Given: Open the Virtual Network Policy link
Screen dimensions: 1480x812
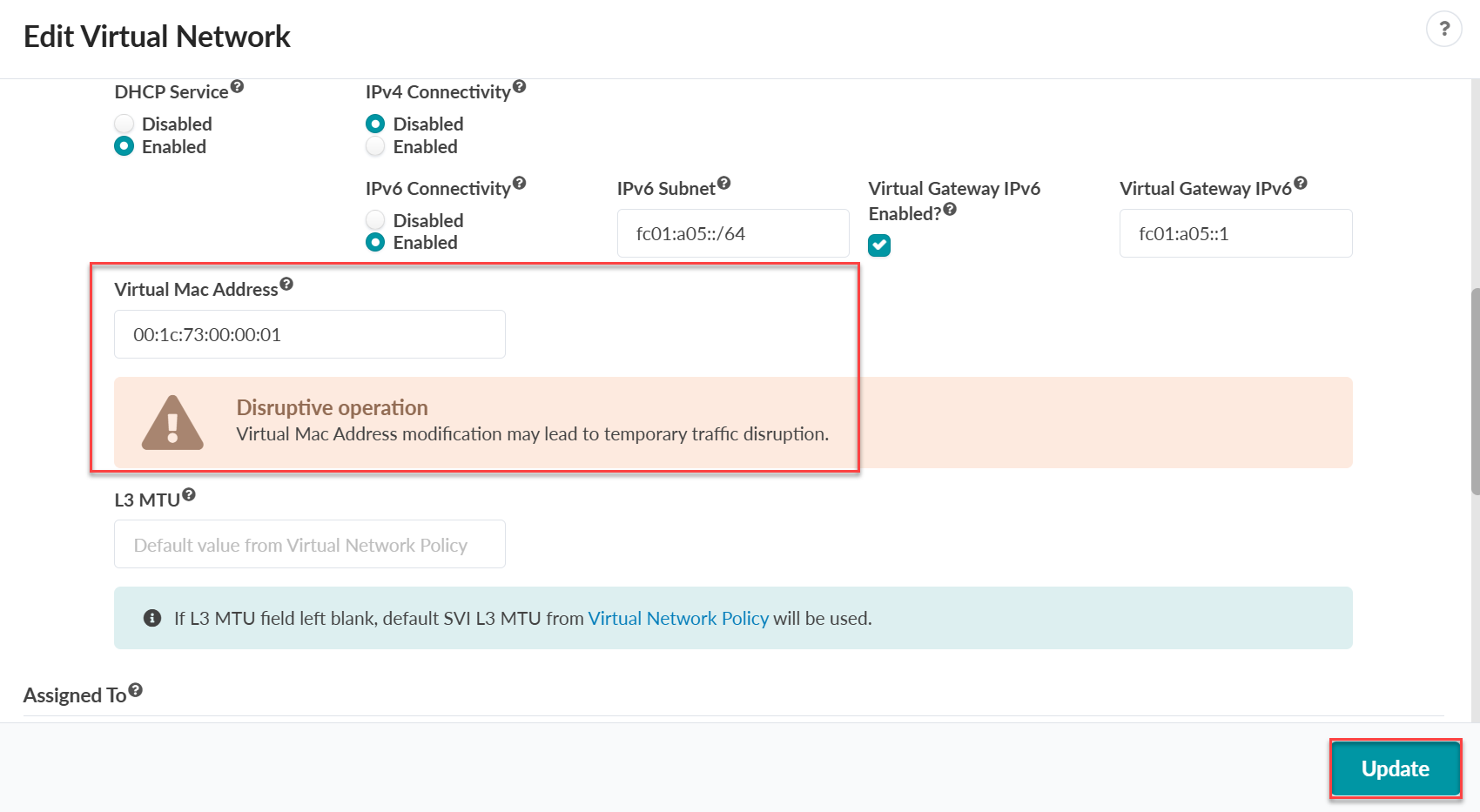Looking at the screenshot, I should [x=678, y=618].
